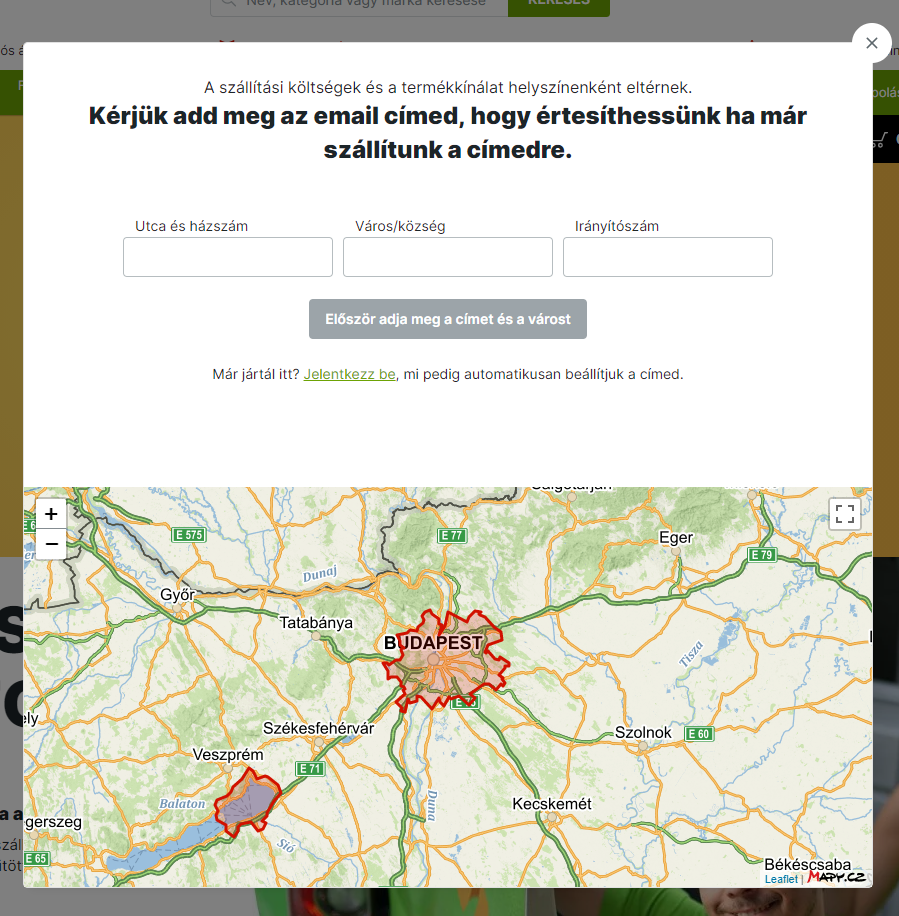Click the E 65 road marker

[36, 858]
